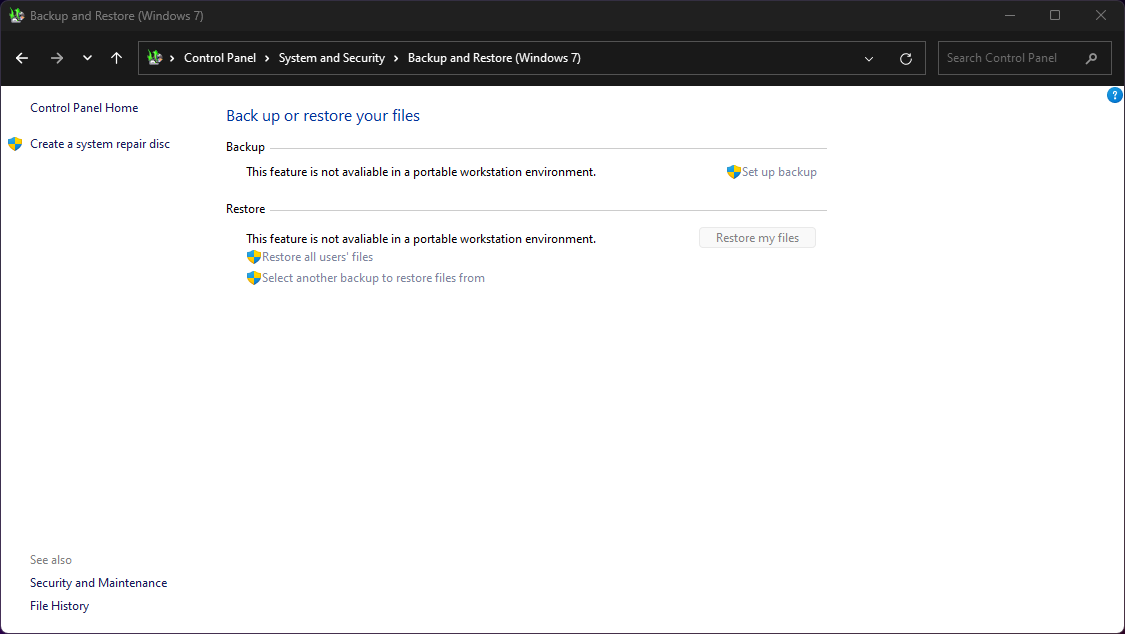Open System and Security breadcrumb

pyautogui.click(x=331, y=58)
